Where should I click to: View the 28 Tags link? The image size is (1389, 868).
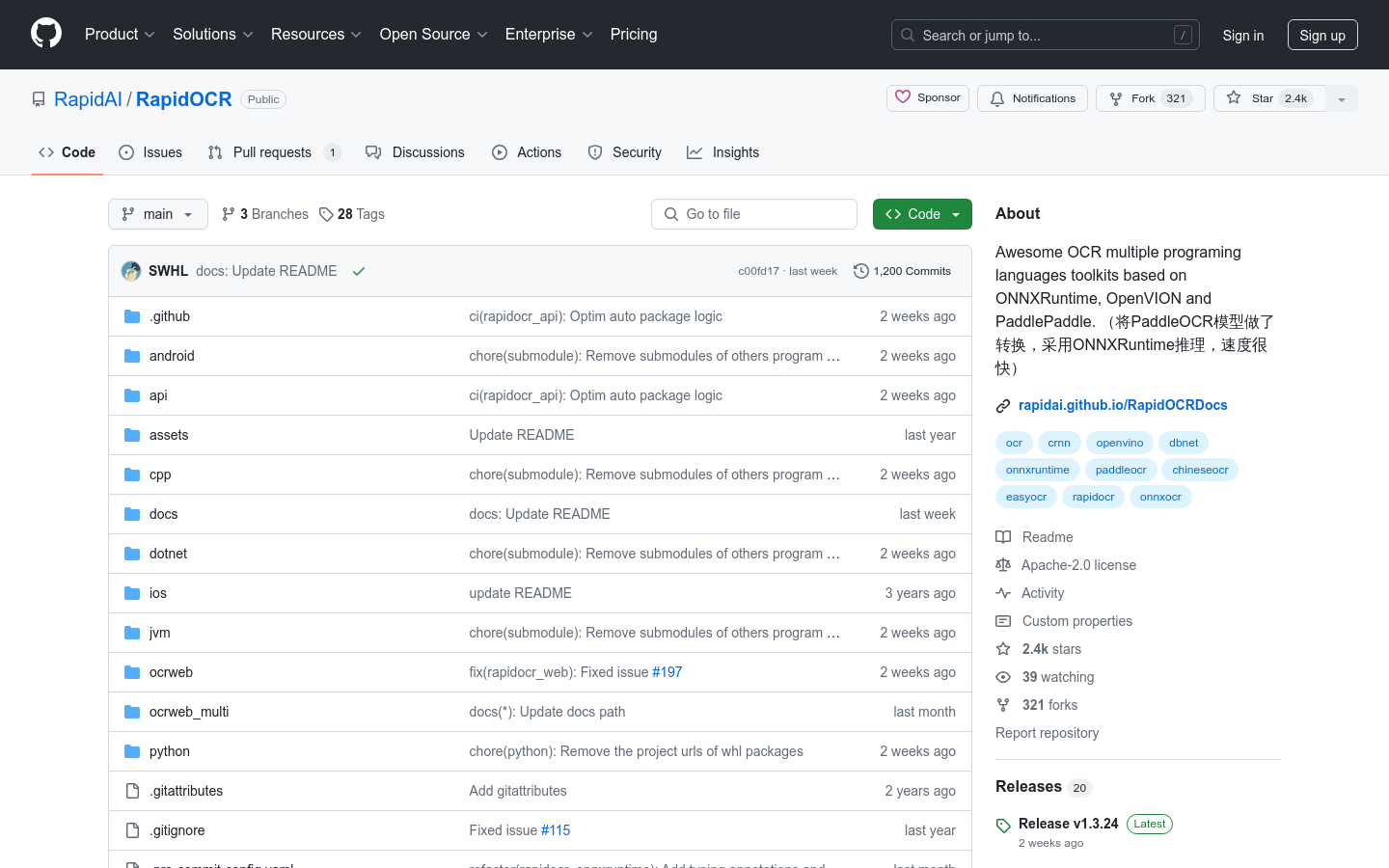click(352, 214)
